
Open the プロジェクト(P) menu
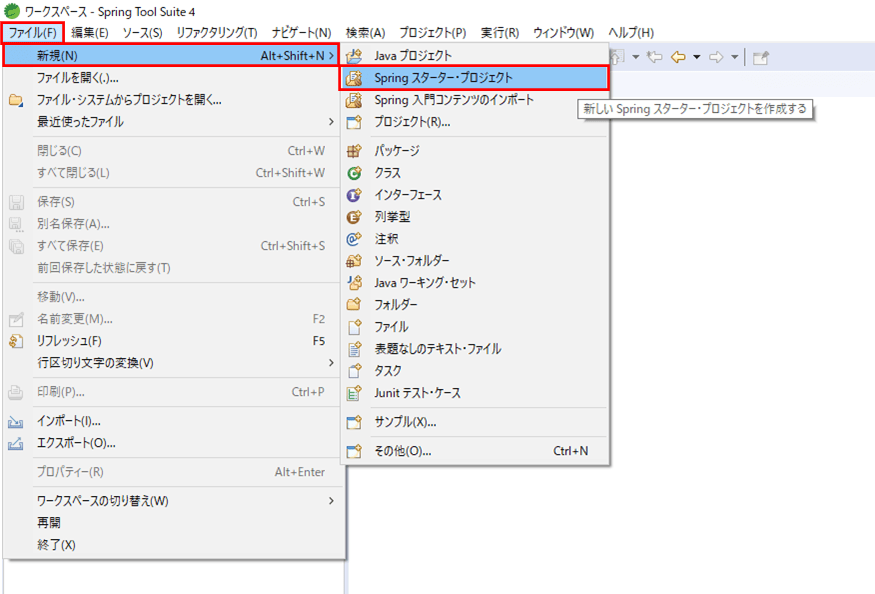tap(432, 32)
